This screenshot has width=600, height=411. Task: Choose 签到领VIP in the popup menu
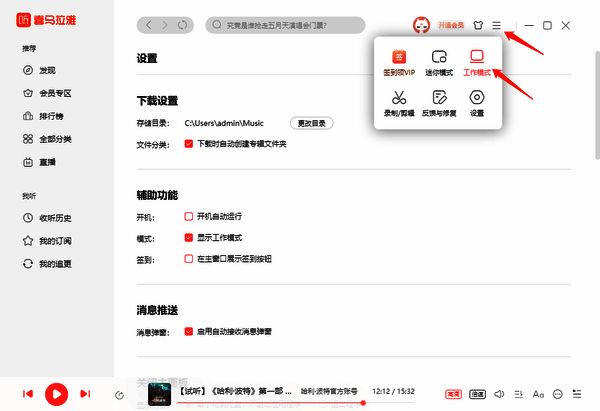coord(399,63)
